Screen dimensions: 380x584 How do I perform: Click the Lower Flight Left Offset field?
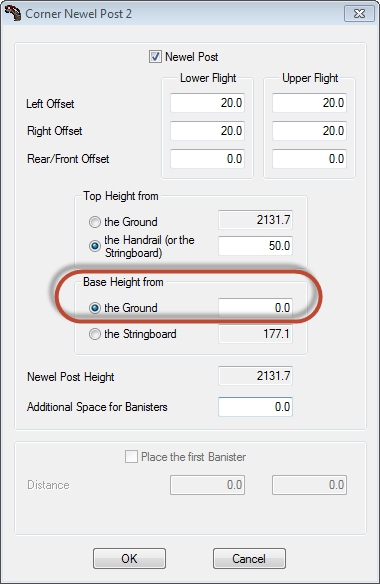pyautogui.click(x=208, y=103)
